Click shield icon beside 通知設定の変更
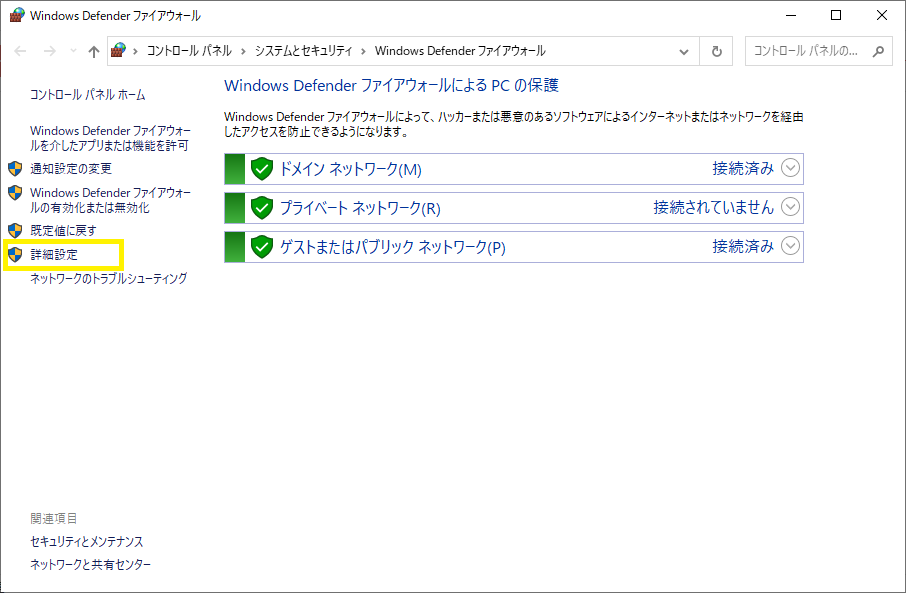Screen dimensions: 906x593 15,169
